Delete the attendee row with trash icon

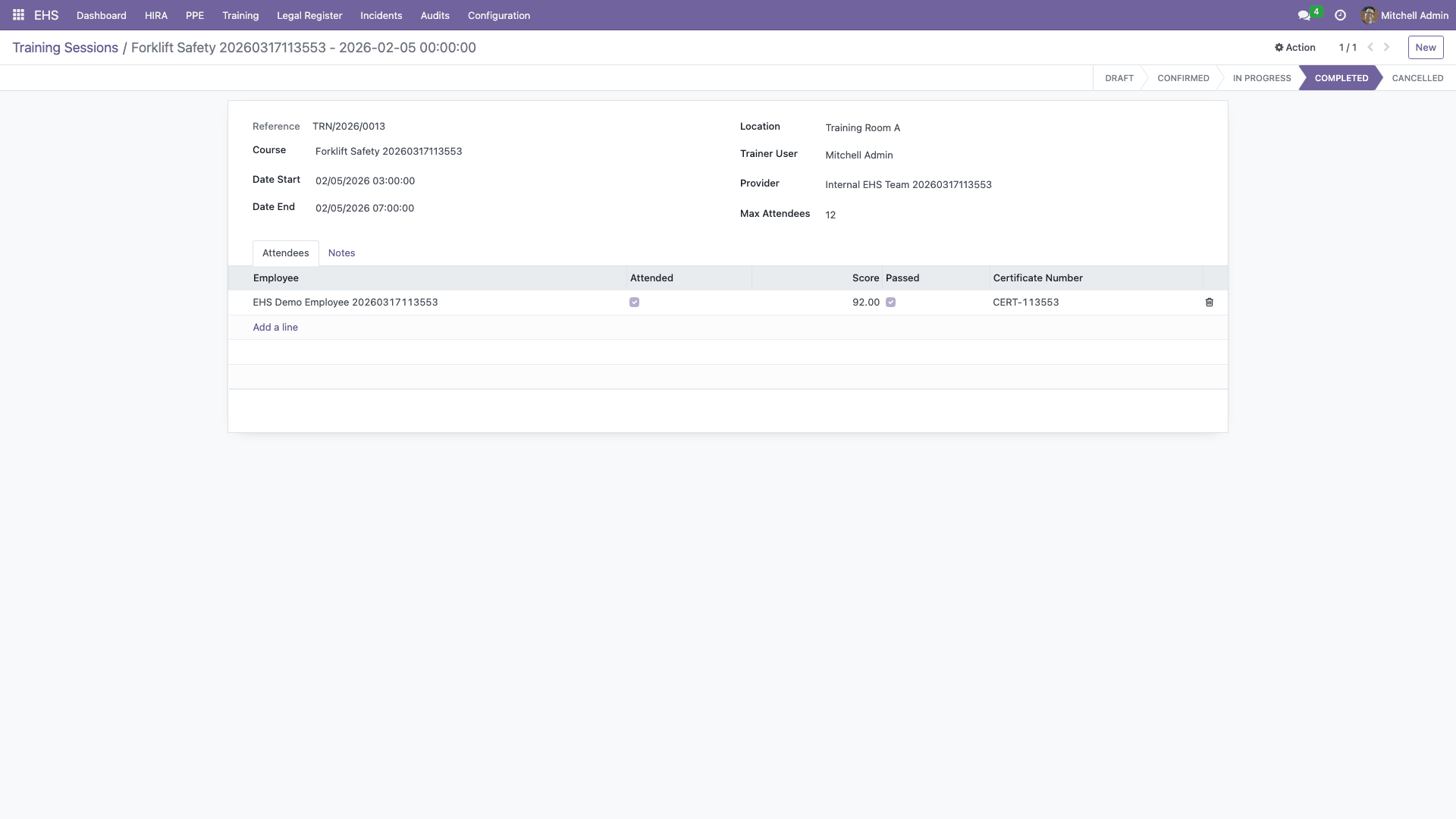[x=1210, y=303]
